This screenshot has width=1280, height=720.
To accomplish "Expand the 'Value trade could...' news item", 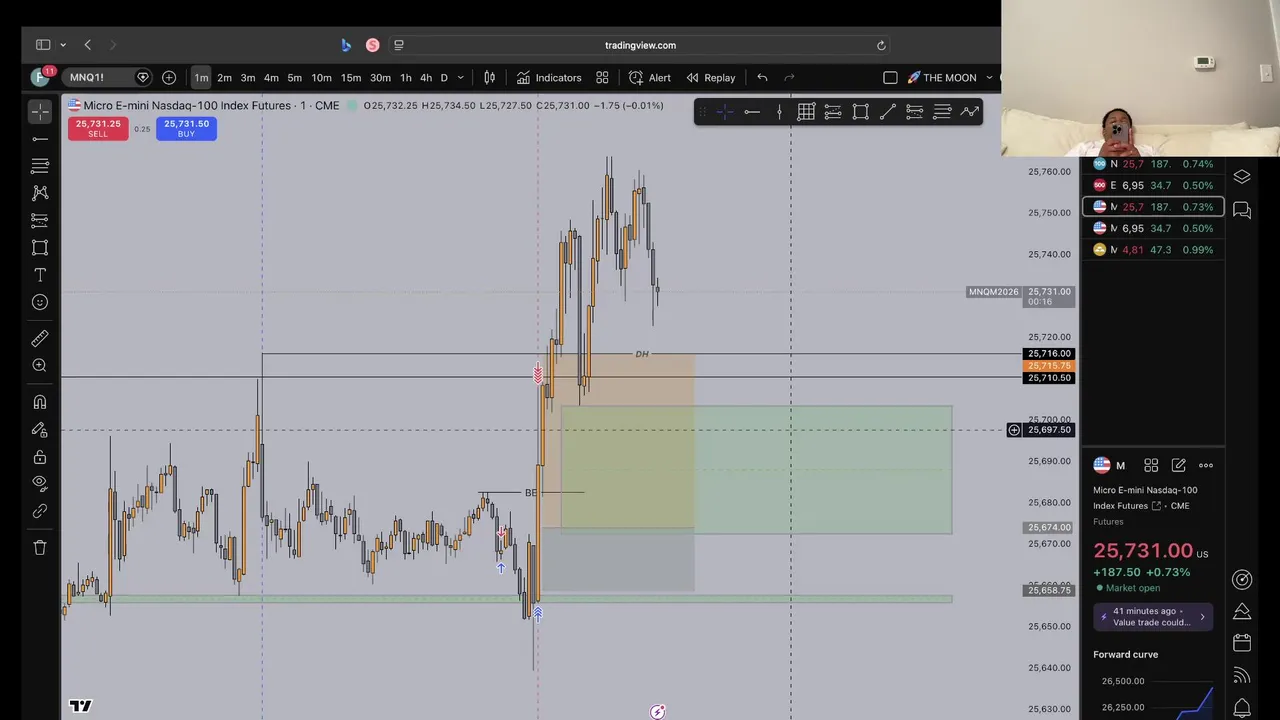I will (1153, 616).
